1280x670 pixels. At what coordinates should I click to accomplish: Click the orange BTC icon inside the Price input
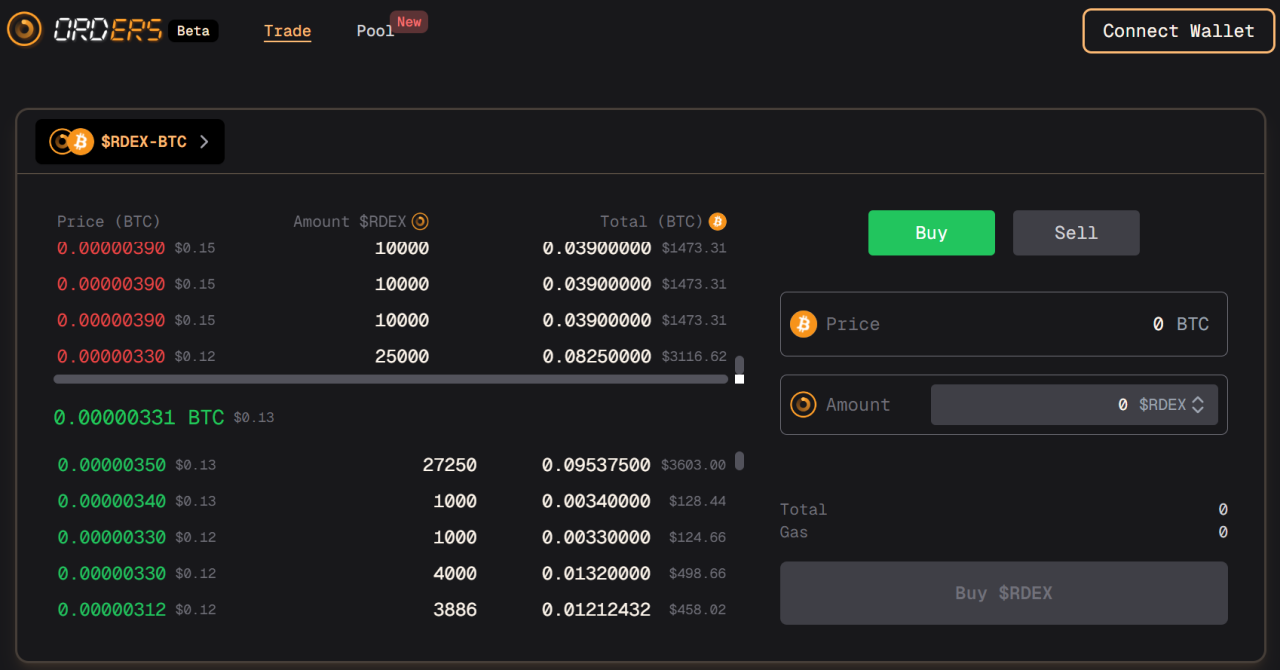tap(803, 324)
